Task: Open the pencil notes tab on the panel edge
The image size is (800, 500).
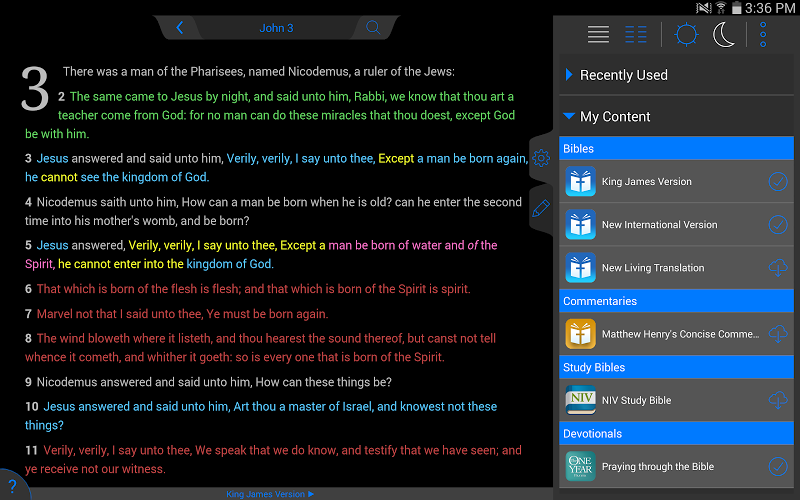Action: (541, 208)
